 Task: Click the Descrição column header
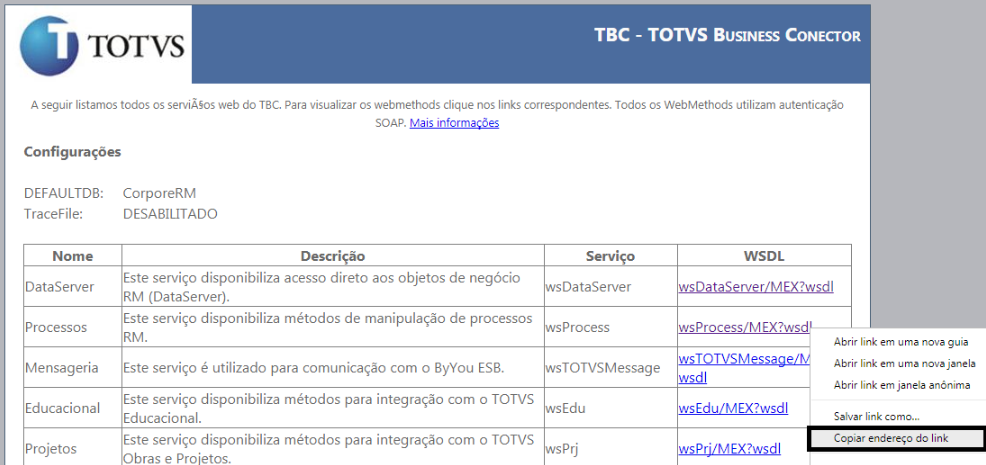click(333, 256)
